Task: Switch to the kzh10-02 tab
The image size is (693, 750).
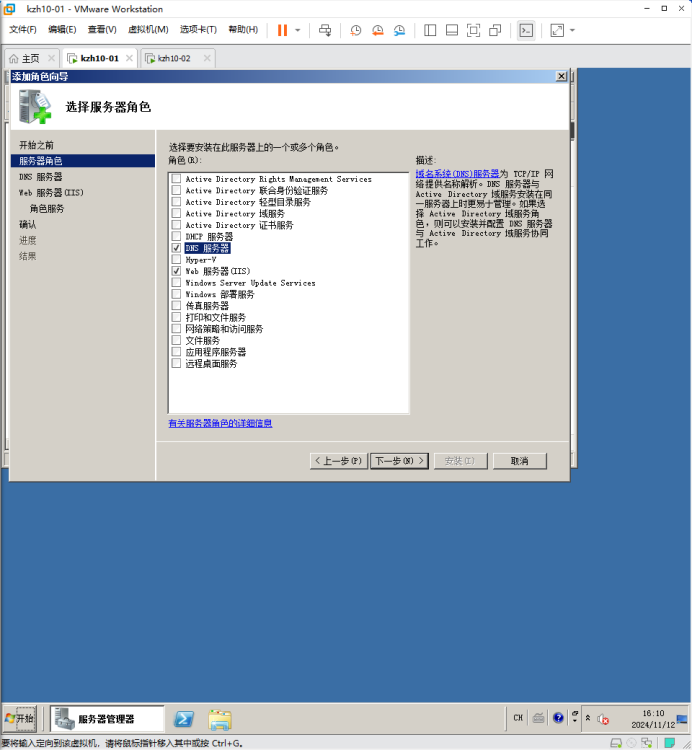Action: pos(174,58)
